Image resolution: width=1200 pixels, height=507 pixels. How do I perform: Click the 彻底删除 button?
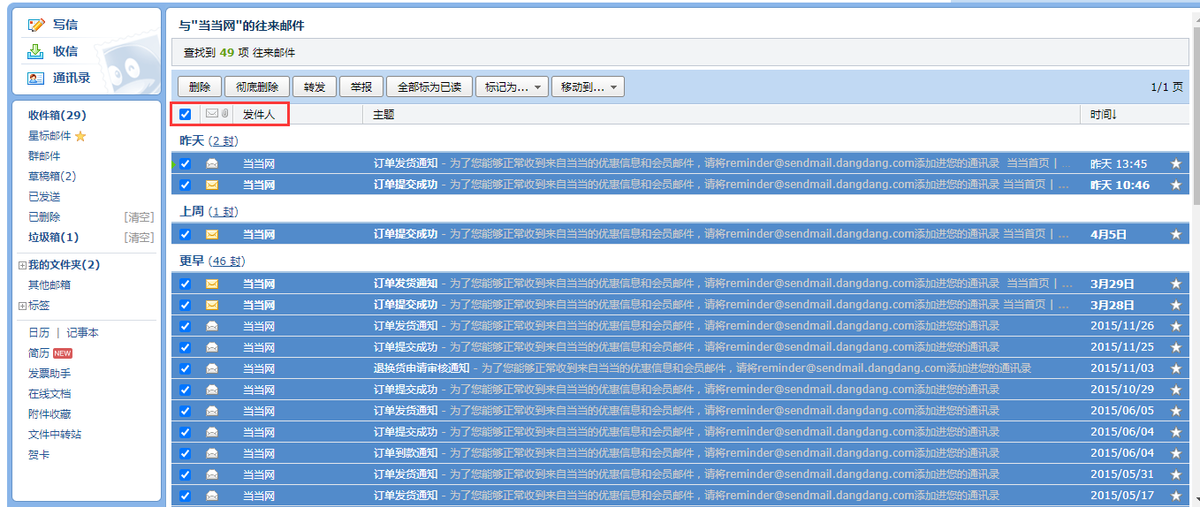(x=258, y=87)
